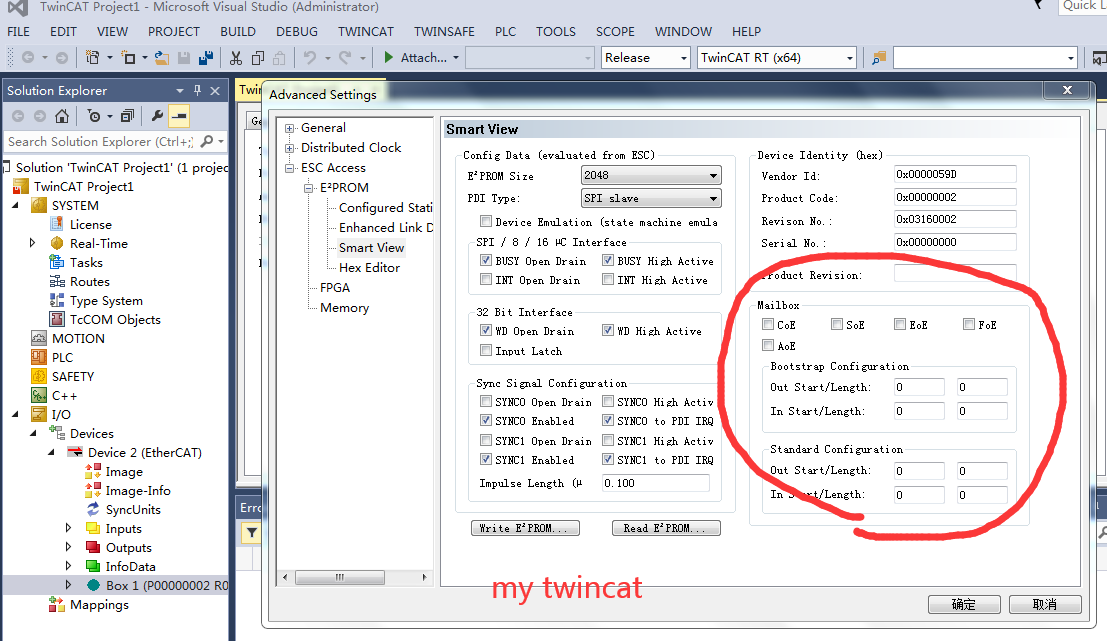
Task: Toggle Device Emulation checkbox
Action: (486, 221)
